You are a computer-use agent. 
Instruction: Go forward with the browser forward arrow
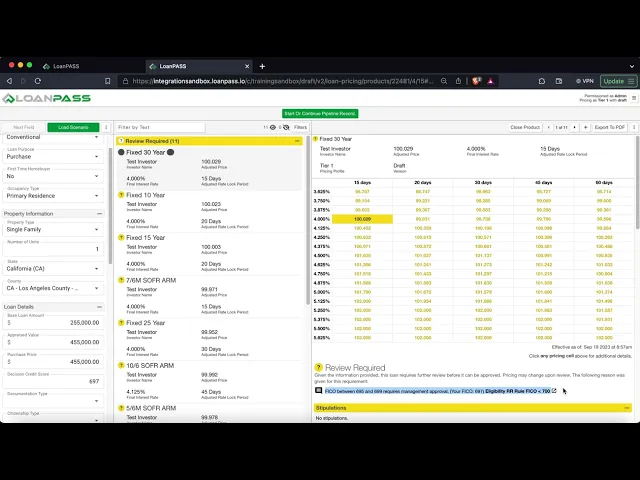tap(23, 81)
